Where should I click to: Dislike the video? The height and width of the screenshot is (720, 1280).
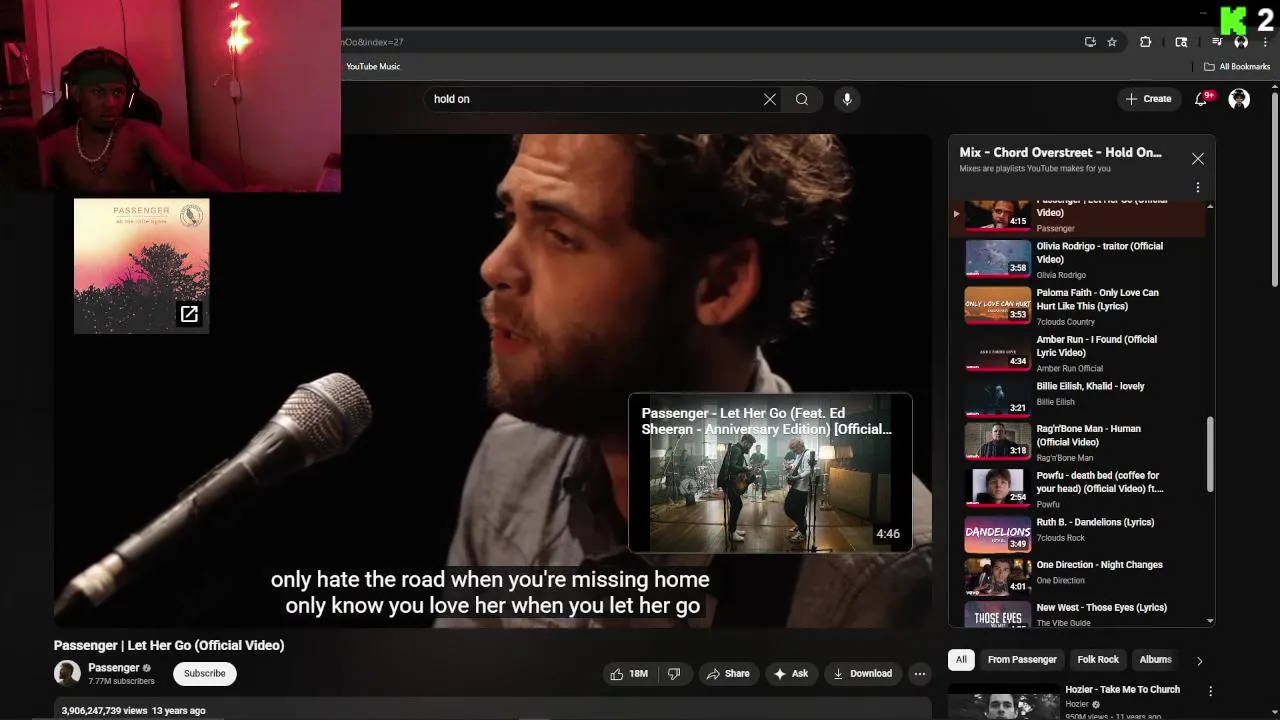click(x=674, y=674)
